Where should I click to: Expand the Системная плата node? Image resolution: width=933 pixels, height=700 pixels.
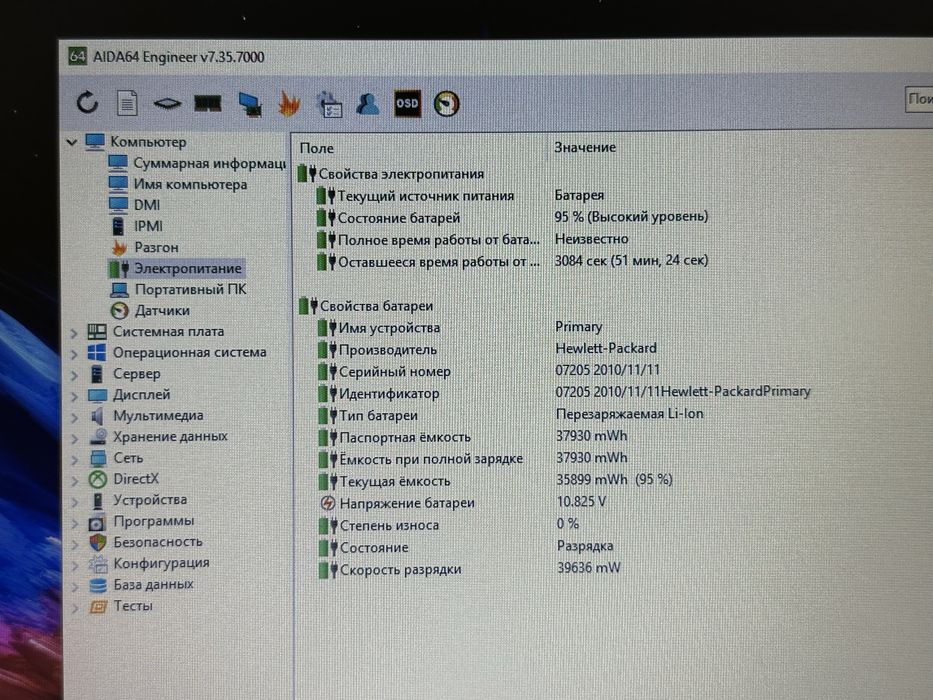74,333
